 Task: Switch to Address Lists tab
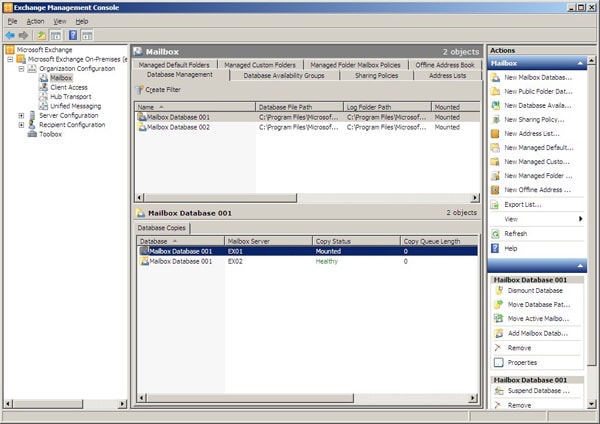(447, 76)
